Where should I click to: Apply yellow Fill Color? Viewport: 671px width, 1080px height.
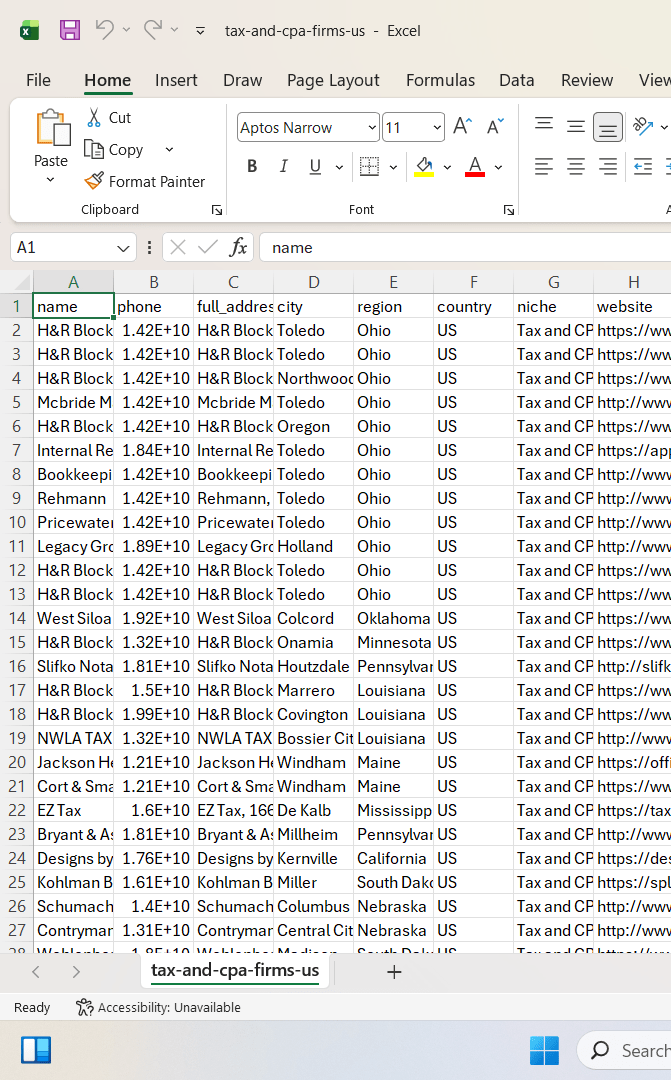[424, 166]
